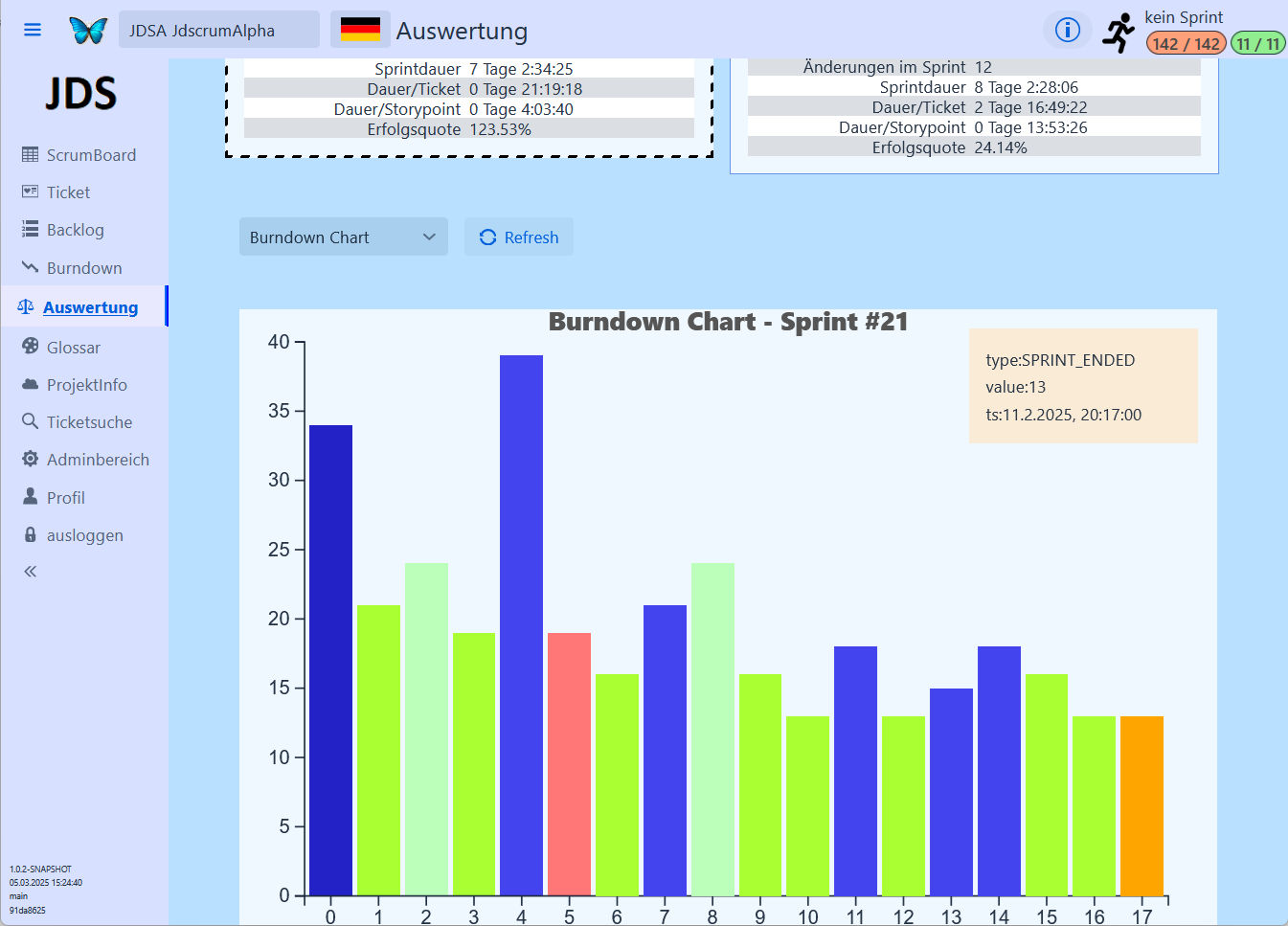Click the 1.0.2-SNAPSHOT version text

(x=40, y=870)
